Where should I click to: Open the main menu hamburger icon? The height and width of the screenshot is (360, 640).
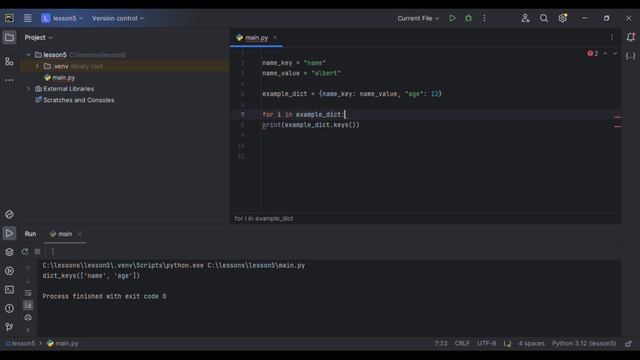(27, 18)
